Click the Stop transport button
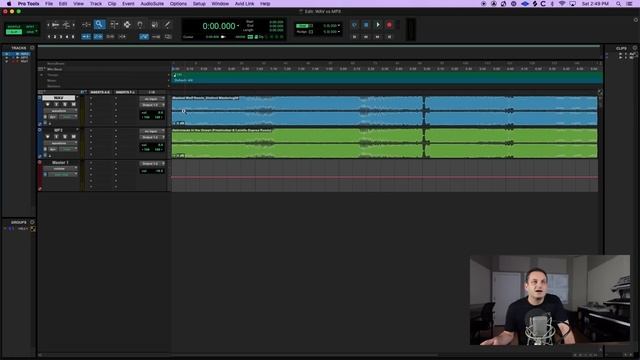 366,25
